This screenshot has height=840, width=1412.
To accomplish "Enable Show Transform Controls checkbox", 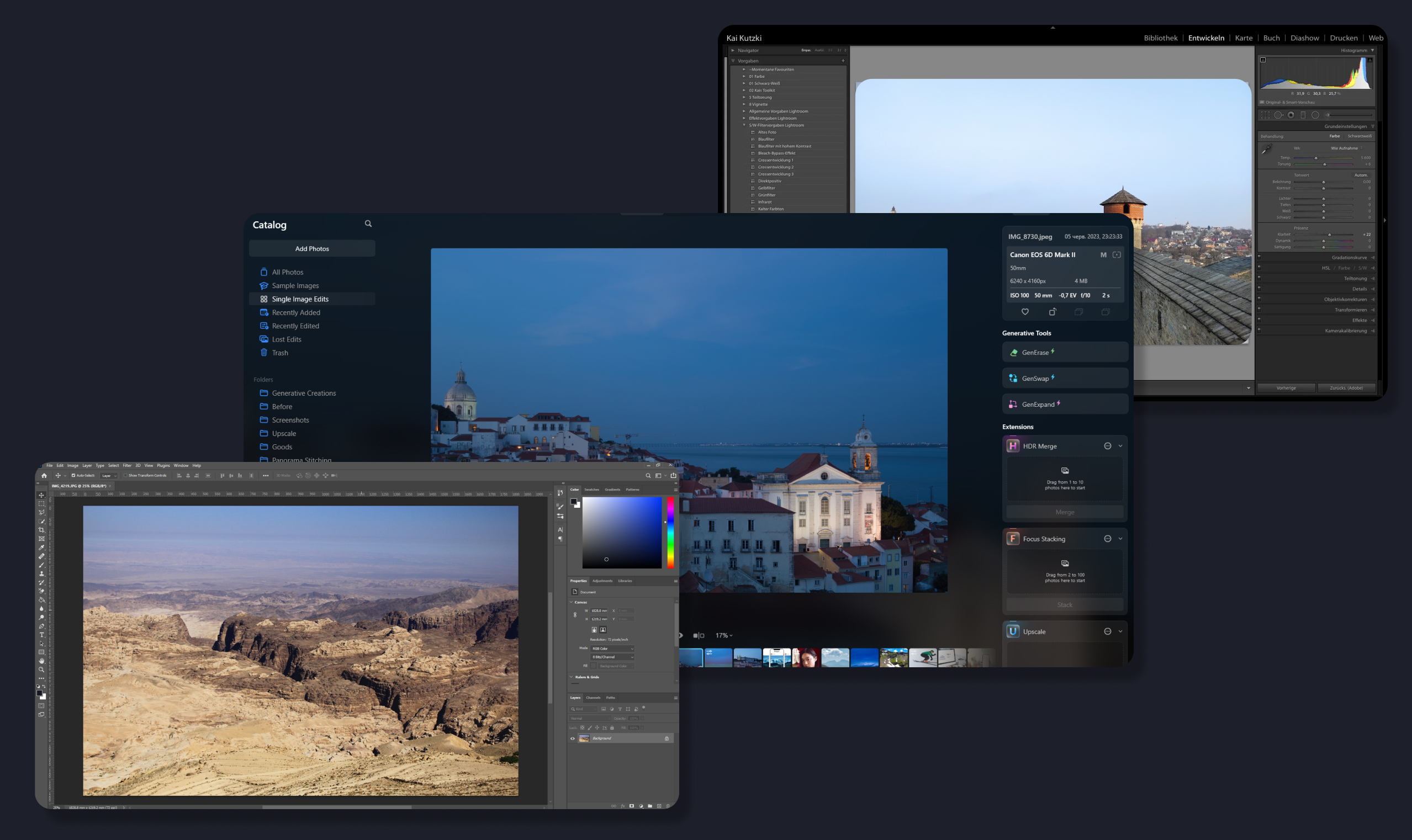I will 125,476.
